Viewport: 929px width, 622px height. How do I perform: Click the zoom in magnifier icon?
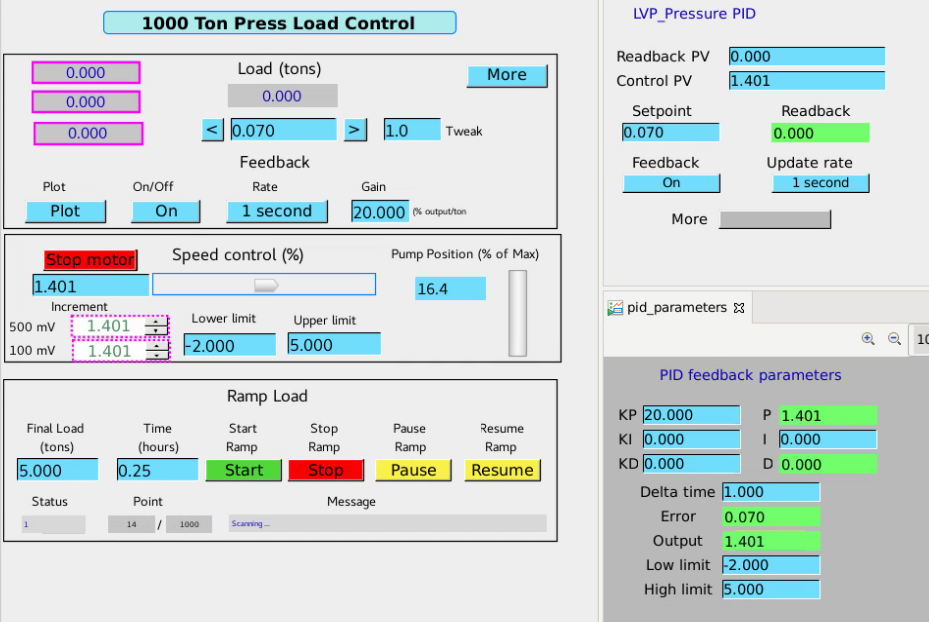[868, 339]
